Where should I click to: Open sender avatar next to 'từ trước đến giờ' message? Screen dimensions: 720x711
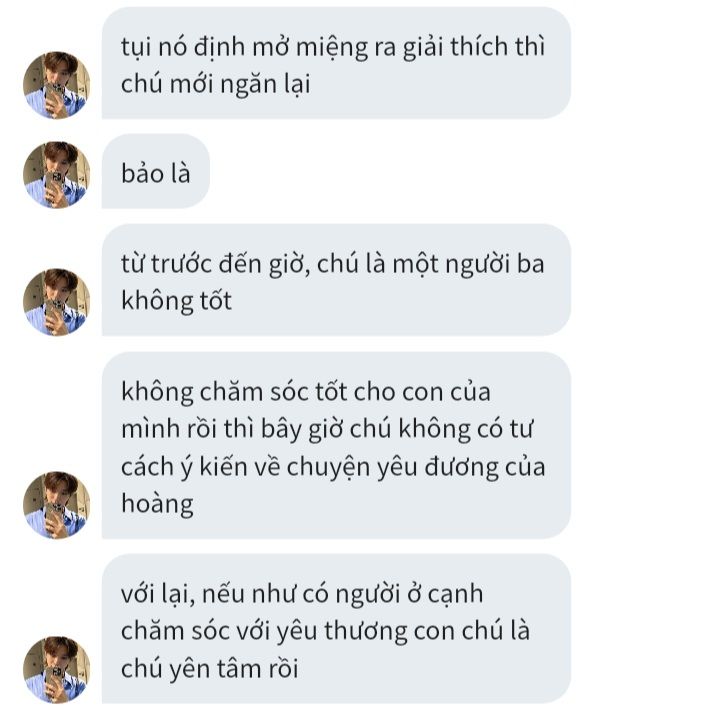point(56,302)
